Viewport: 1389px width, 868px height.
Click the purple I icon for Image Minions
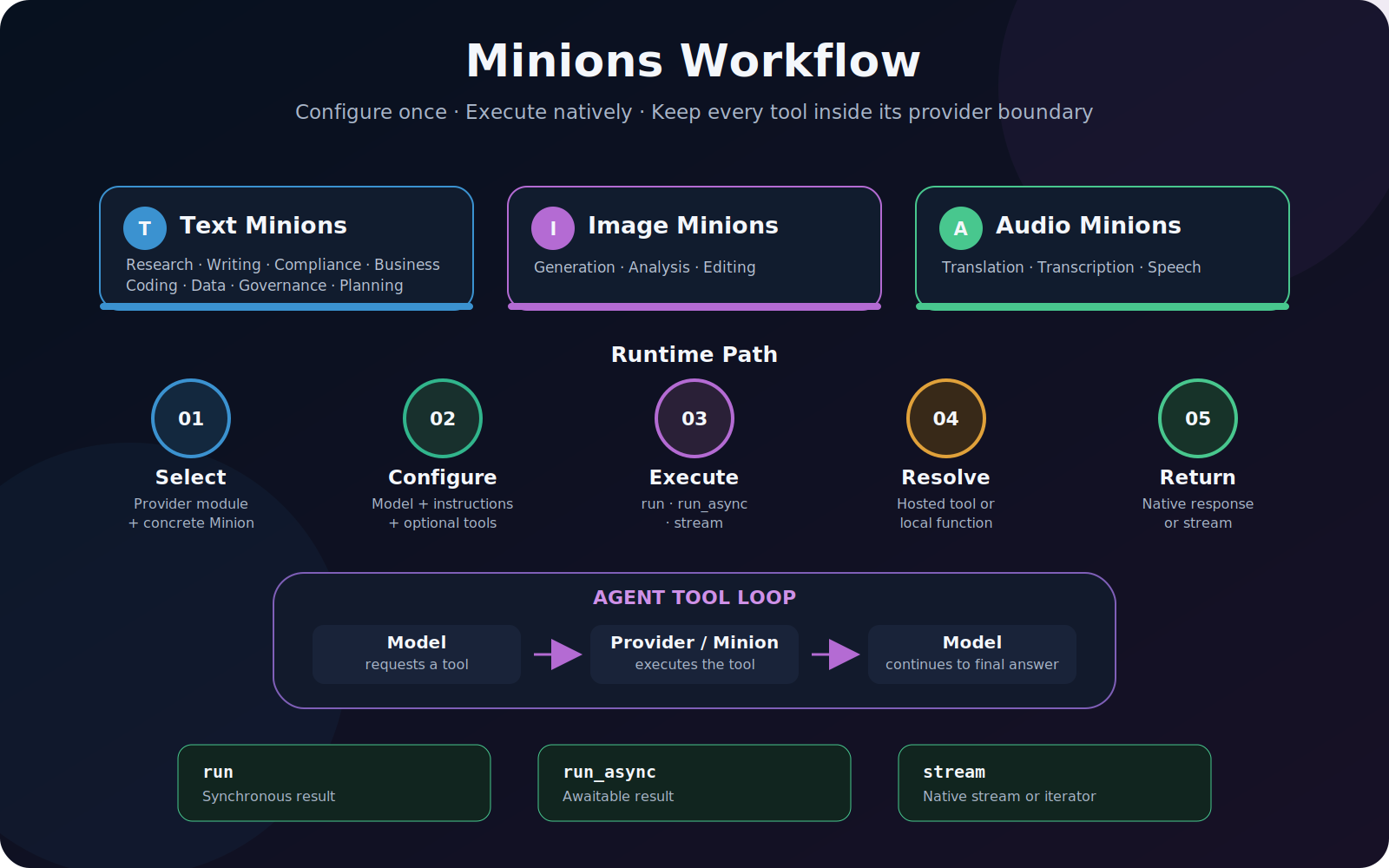point(553,228)
